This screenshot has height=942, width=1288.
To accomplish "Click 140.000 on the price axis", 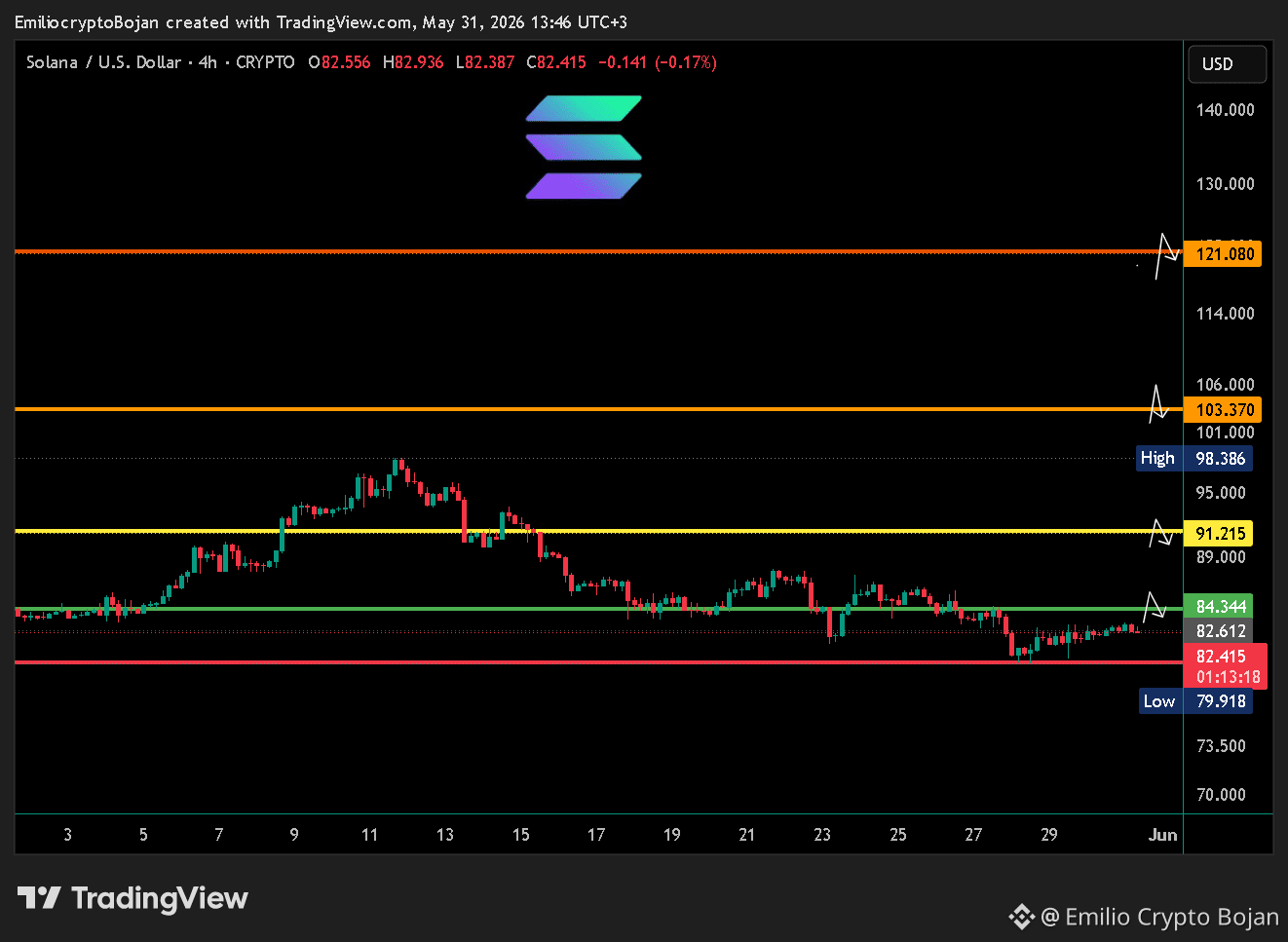I will click(x=1225, y=110).
